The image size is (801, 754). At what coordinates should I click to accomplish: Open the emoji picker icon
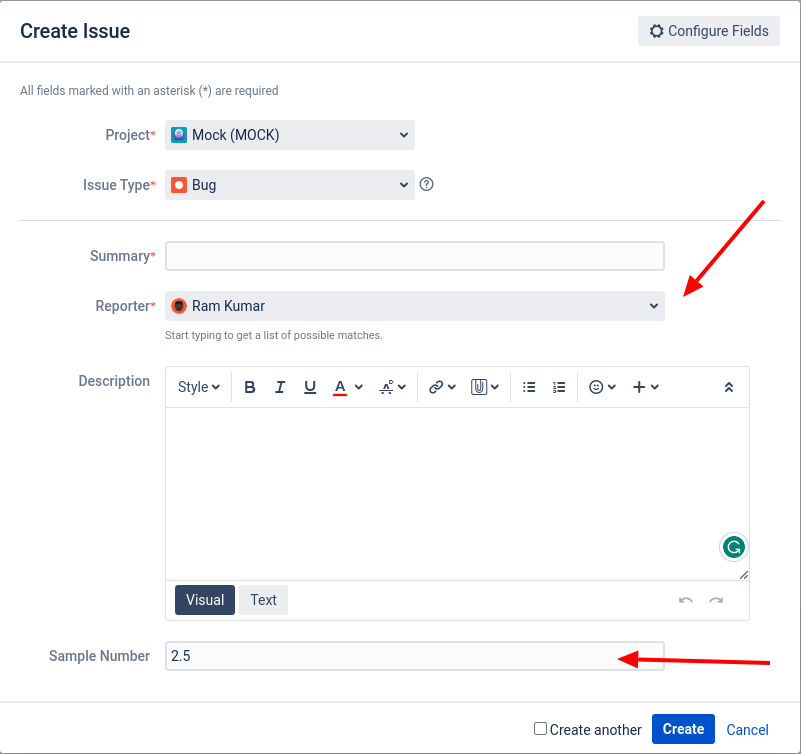pyautogui.click(x=596, y=387)
